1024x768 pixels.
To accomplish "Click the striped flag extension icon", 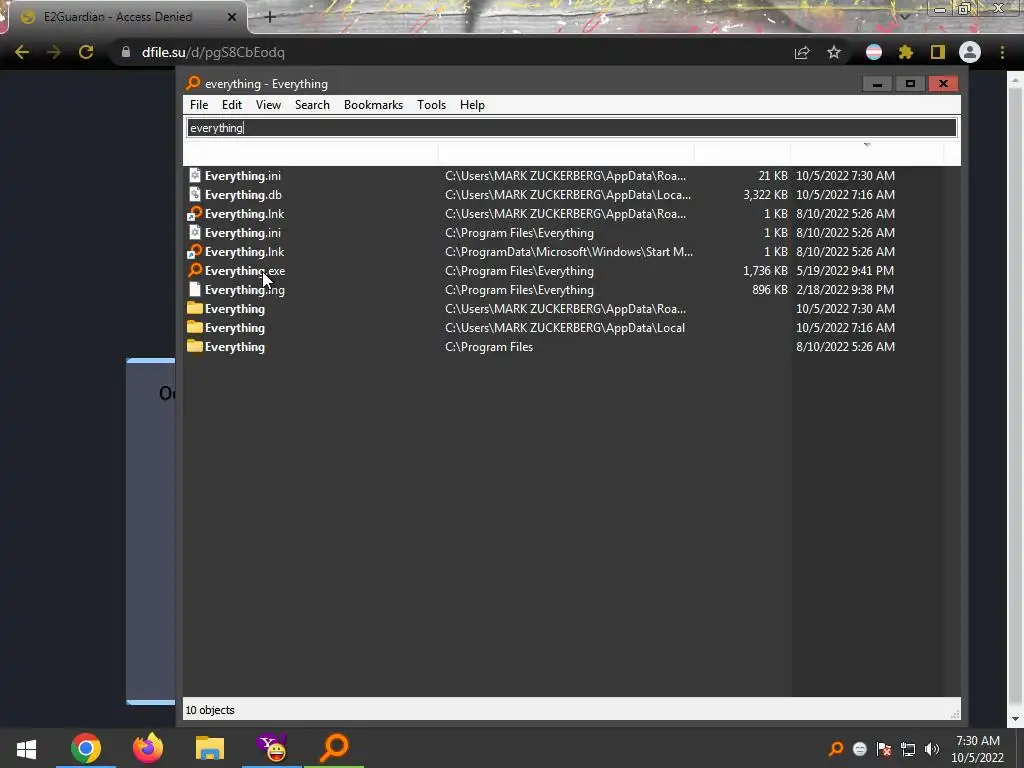I will tap(874, 52).
